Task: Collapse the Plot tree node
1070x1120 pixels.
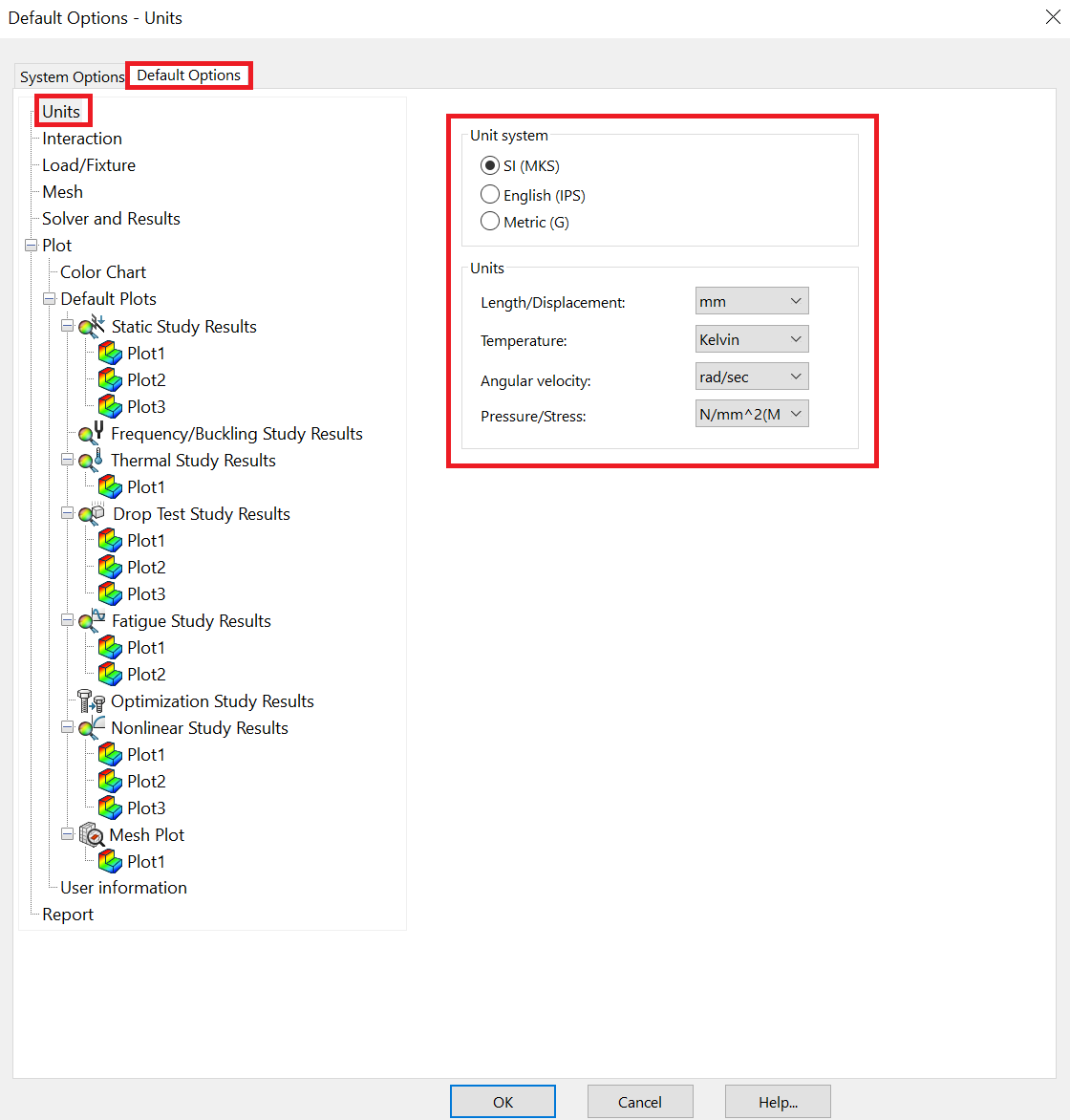Action: 31,246
